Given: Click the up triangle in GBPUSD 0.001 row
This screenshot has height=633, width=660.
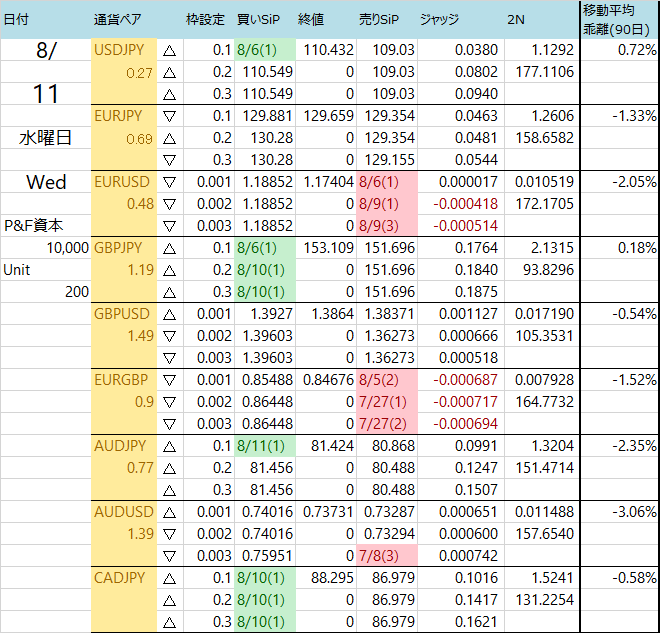Looking at the screenshot, I should coord(169,314).
